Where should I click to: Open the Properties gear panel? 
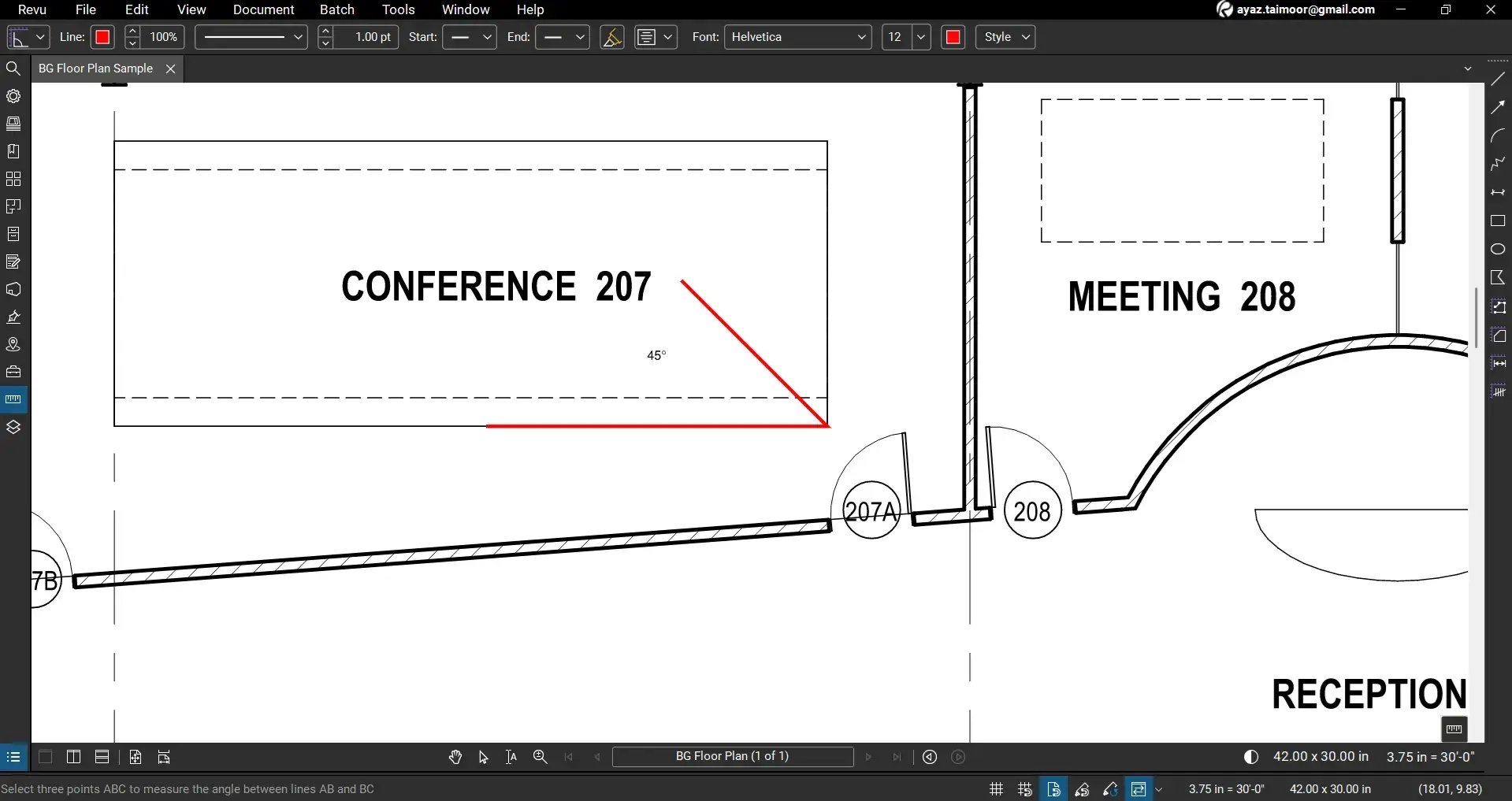tap(13, 96)
